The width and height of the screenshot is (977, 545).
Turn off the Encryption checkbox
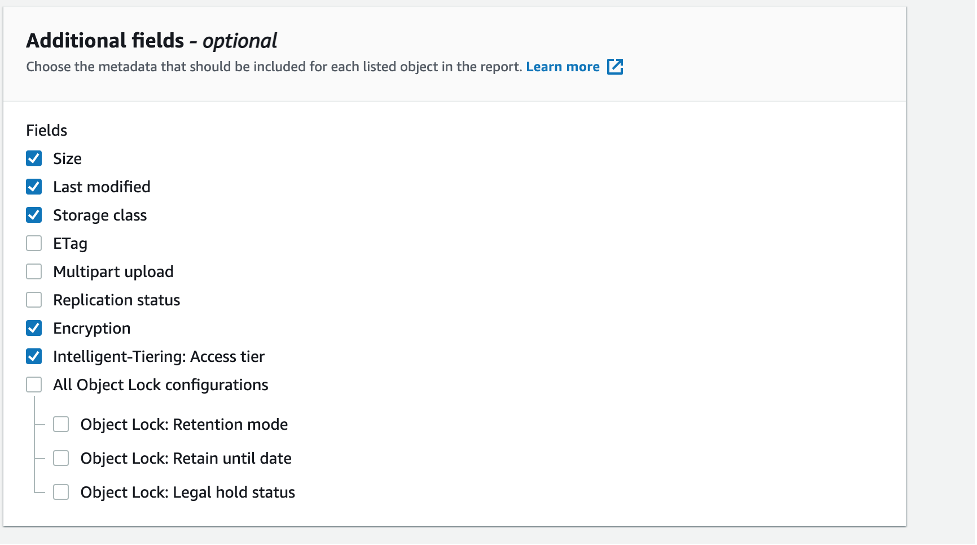point(34,328)
